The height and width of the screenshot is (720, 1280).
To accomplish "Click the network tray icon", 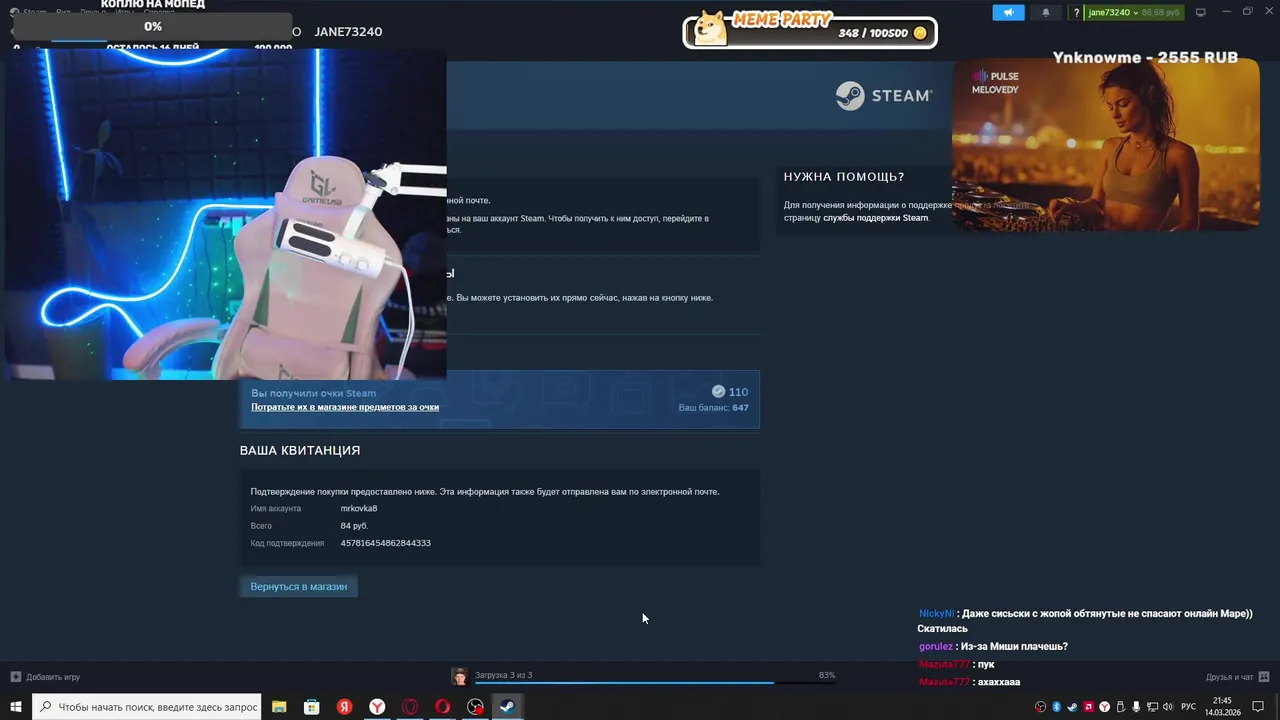I will pyautogui.click(x=1152, y=707).
